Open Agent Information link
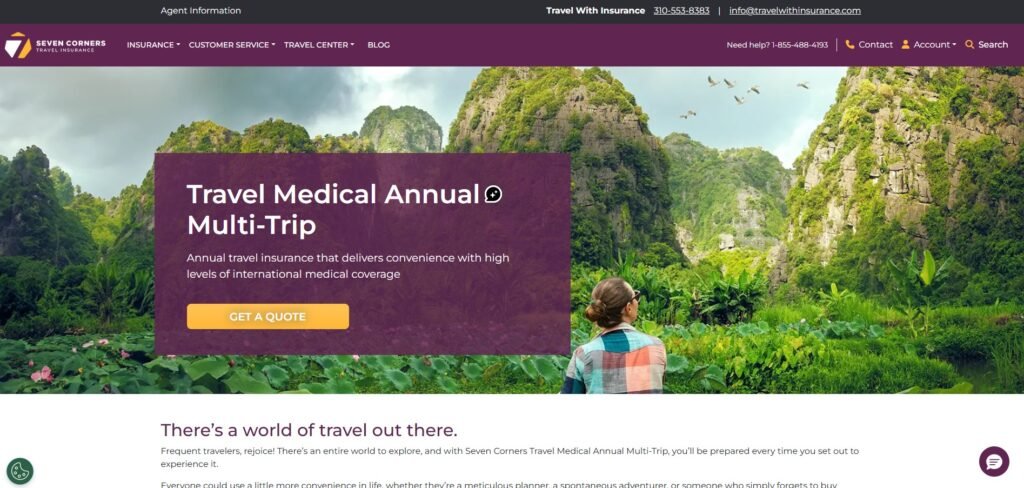This screenshot has width=1024, height=488. [x=200, y=10]
